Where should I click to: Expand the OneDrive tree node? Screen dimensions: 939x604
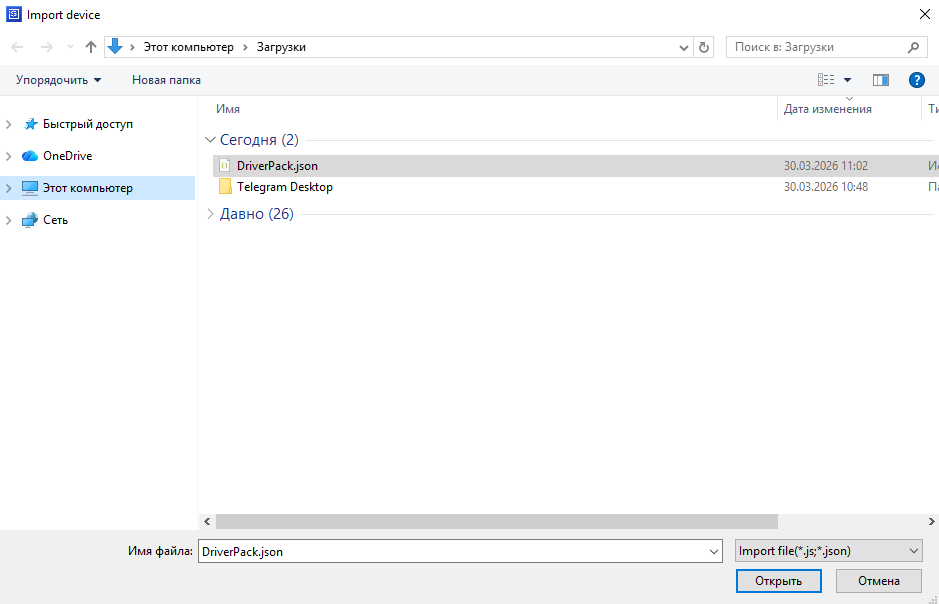pos(8,156)
